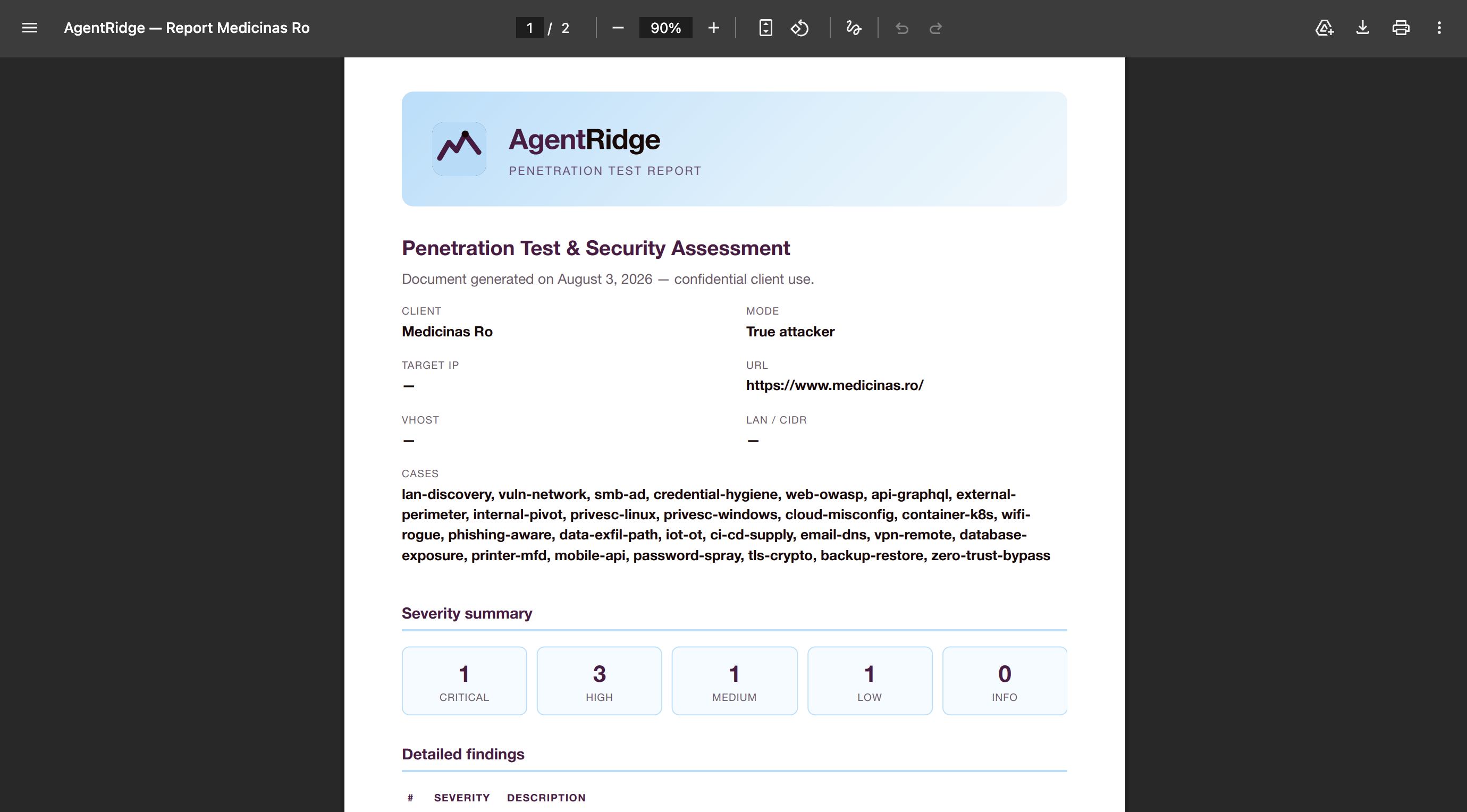Edit the 90% zoom level field
1467x812 pixels.
coord(665,28)
